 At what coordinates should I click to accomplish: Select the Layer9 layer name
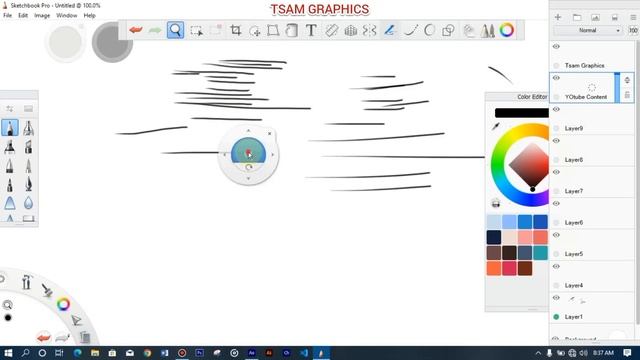573,128
